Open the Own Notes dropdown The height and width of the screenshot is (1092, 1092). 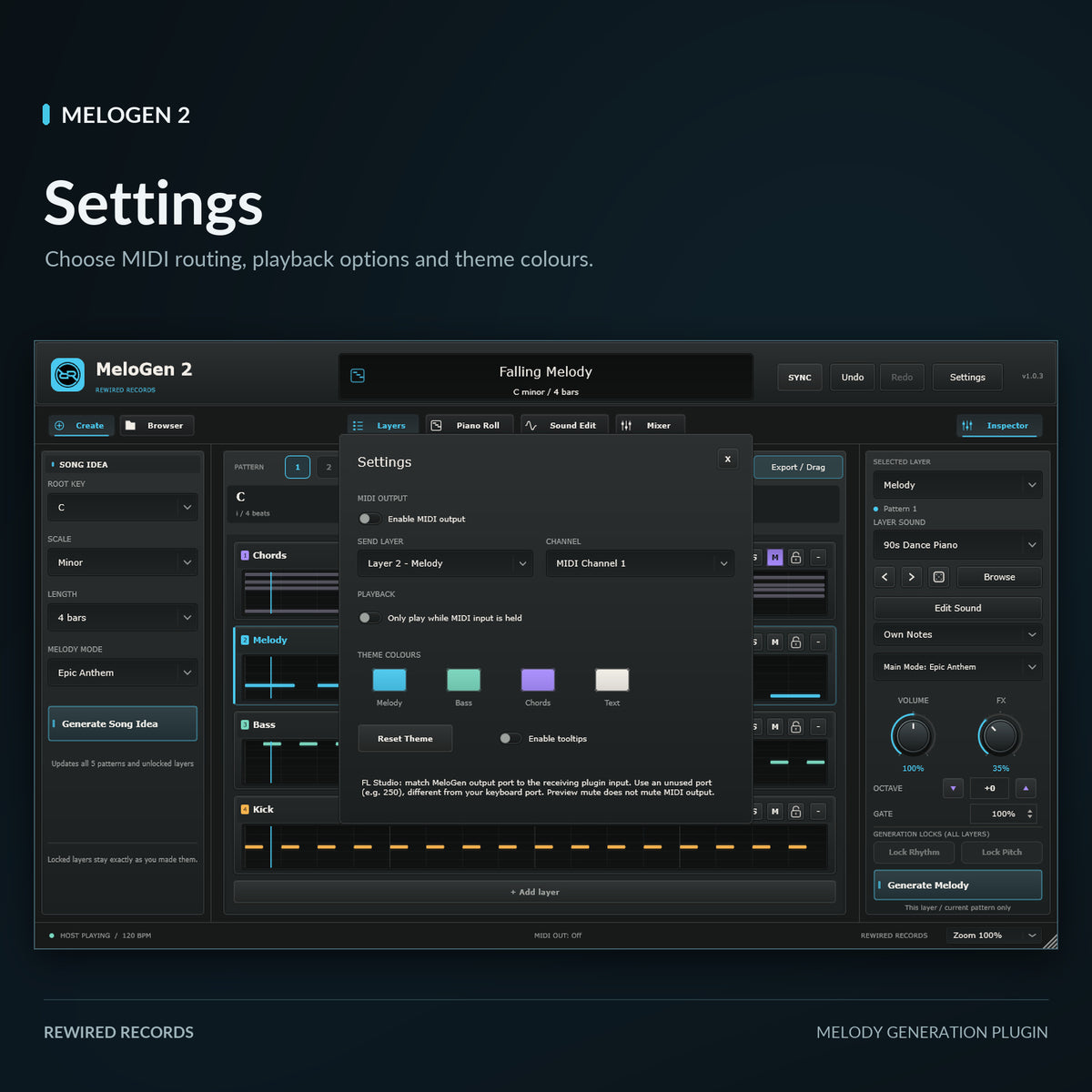click(x=957, y=634)
